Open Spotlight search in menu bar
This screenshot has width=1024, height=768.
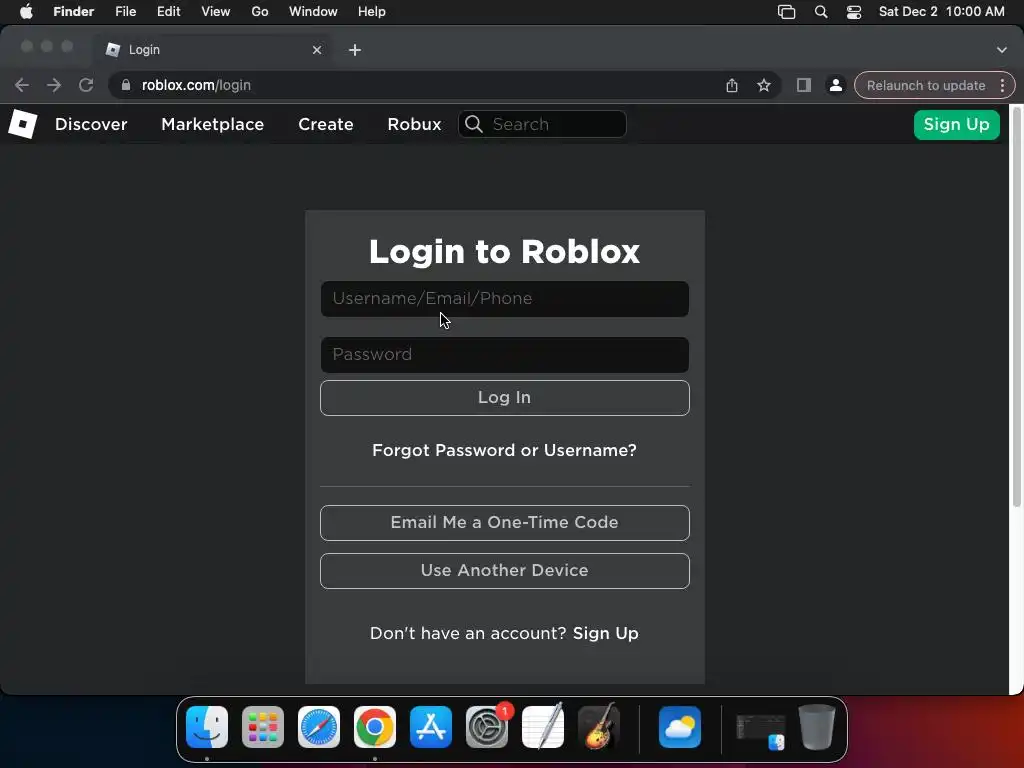pyautogui.click(x=821, y=12)
